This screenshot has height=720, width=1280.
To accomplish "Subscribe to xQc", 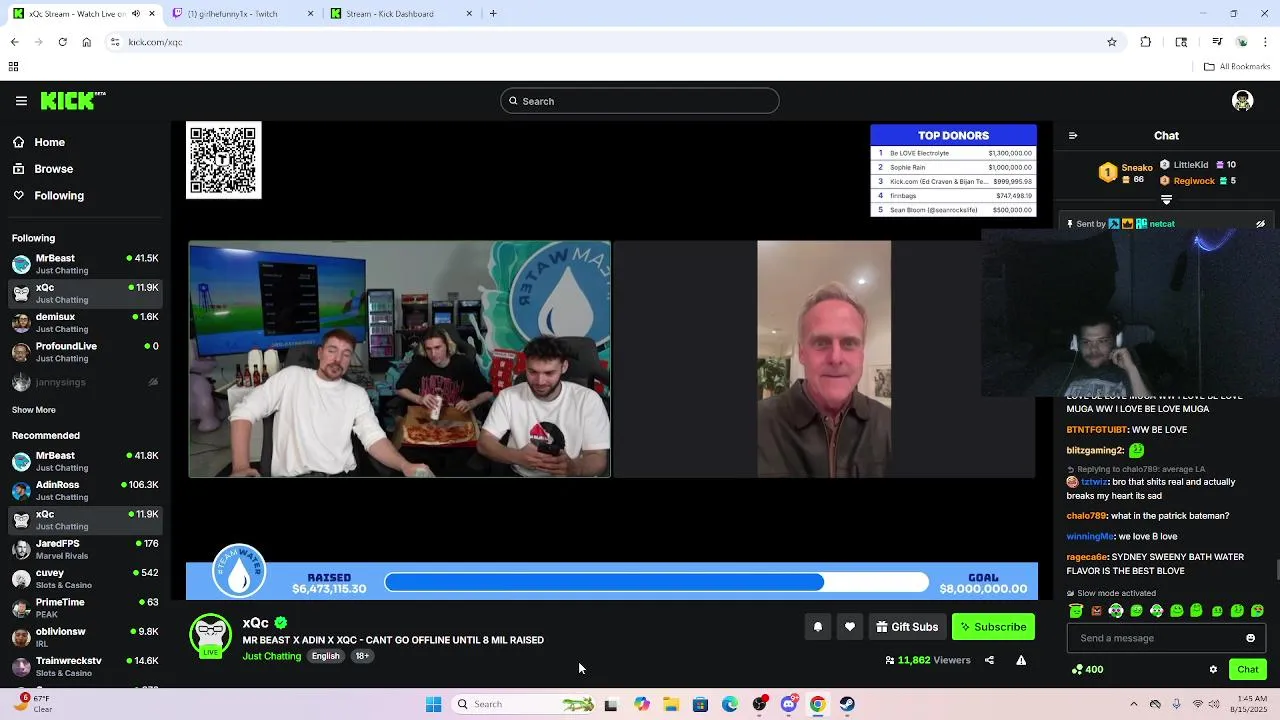I will (993, 627).
